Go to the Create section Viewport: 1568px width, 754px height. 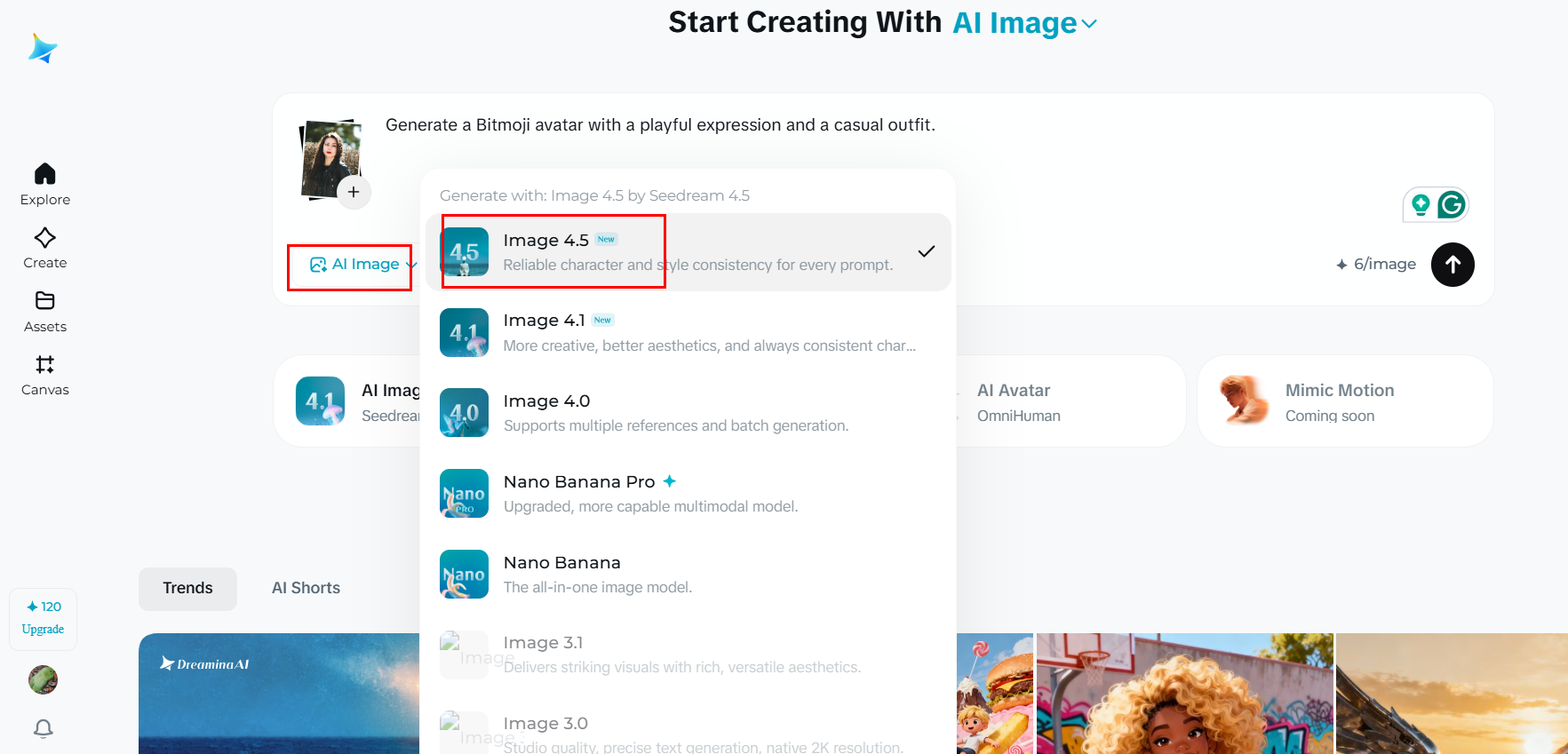(x=45, y=248)
